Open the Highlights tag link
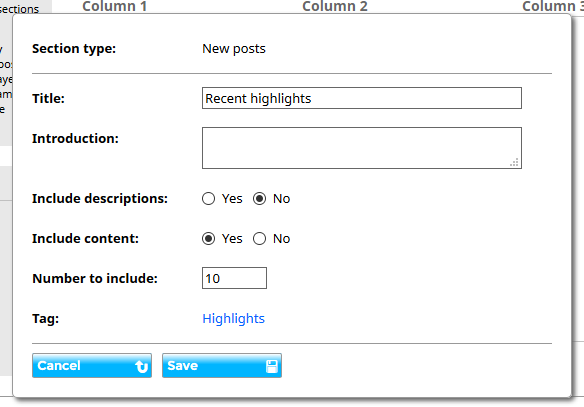 234,318
